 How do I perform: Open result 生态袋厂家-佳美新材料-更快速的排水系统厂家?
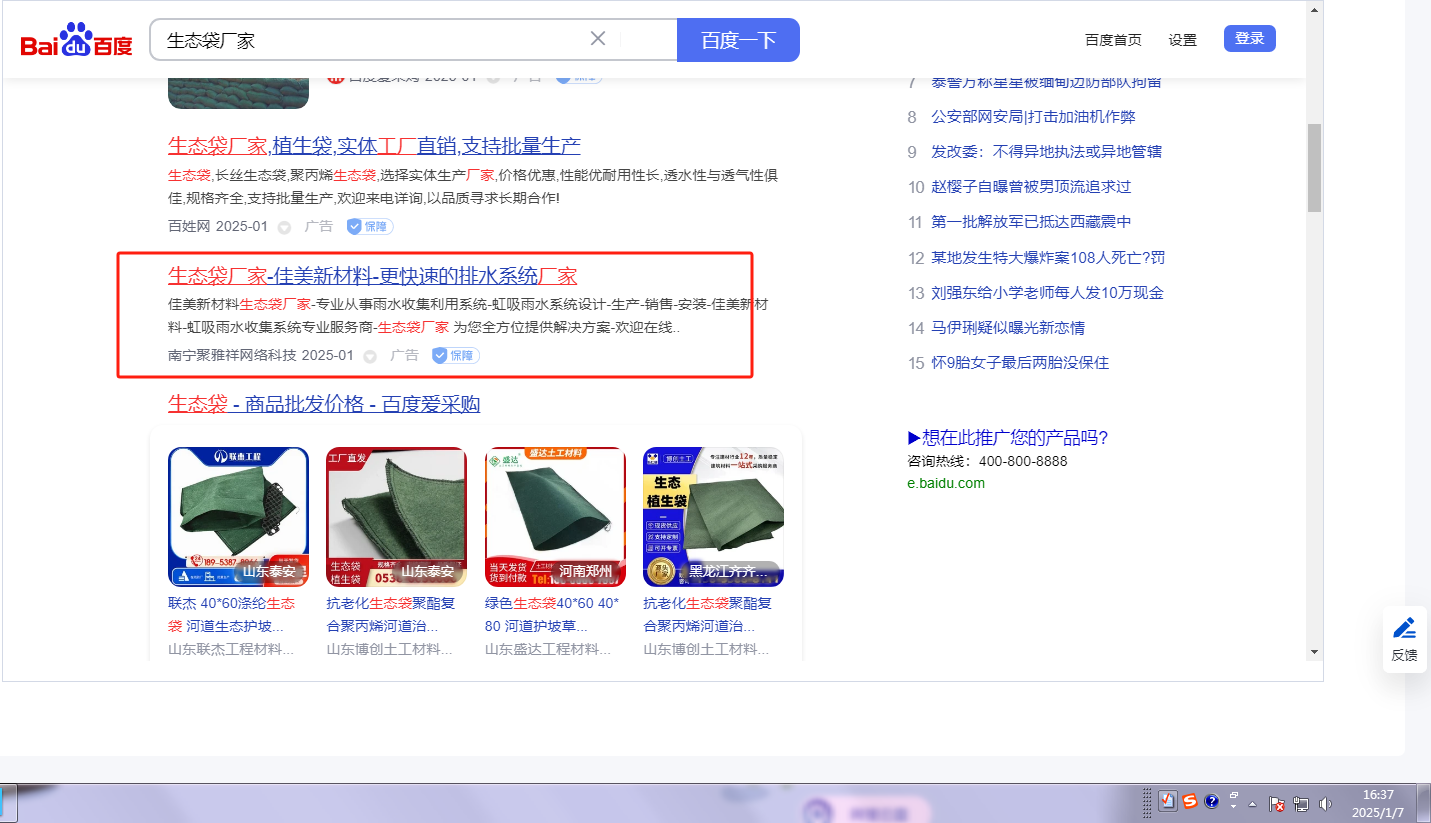[372, 276]
